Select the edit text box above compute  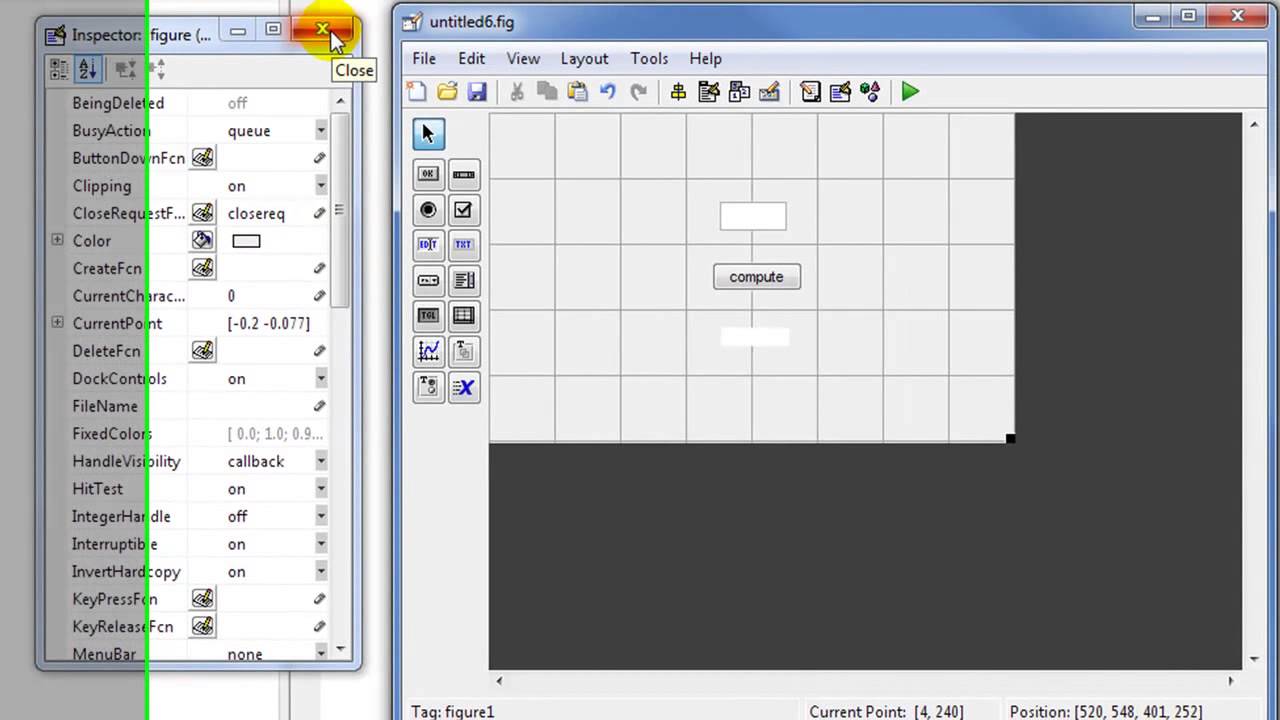(753, 216)
